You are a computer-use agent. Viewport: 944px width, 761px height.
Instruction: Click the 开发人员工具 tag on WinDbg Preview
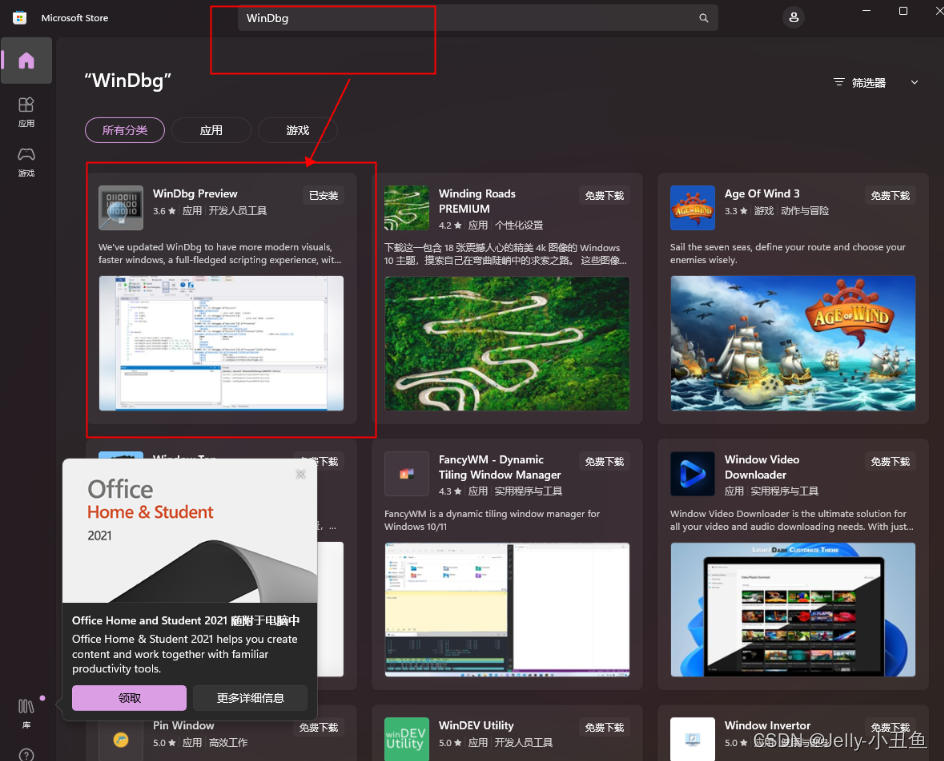238,211
